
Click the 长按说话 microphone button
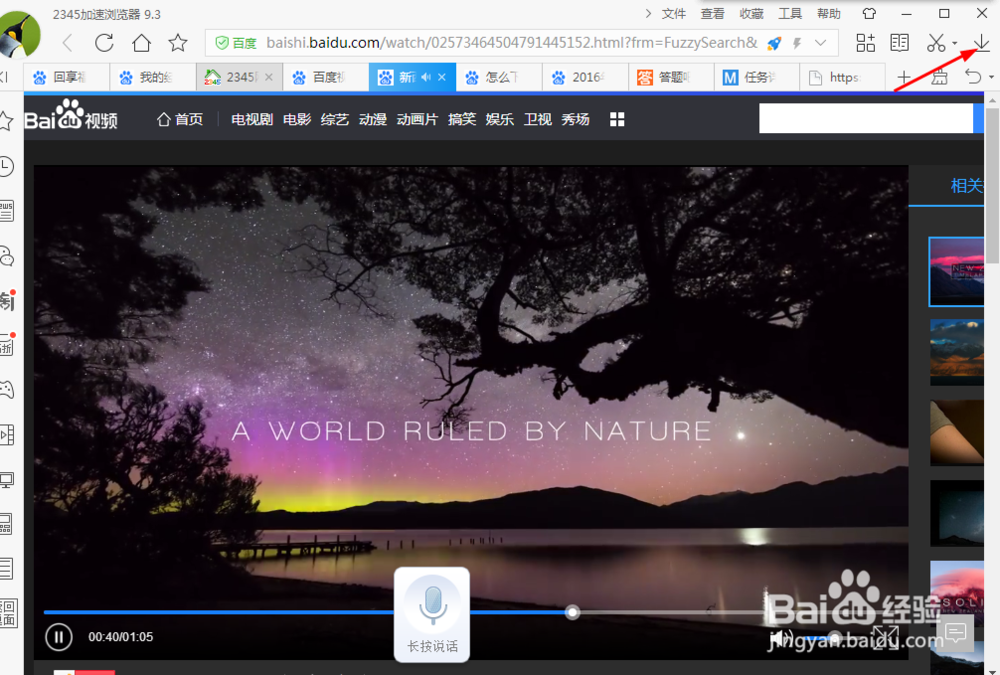click(x=432, y=614)
